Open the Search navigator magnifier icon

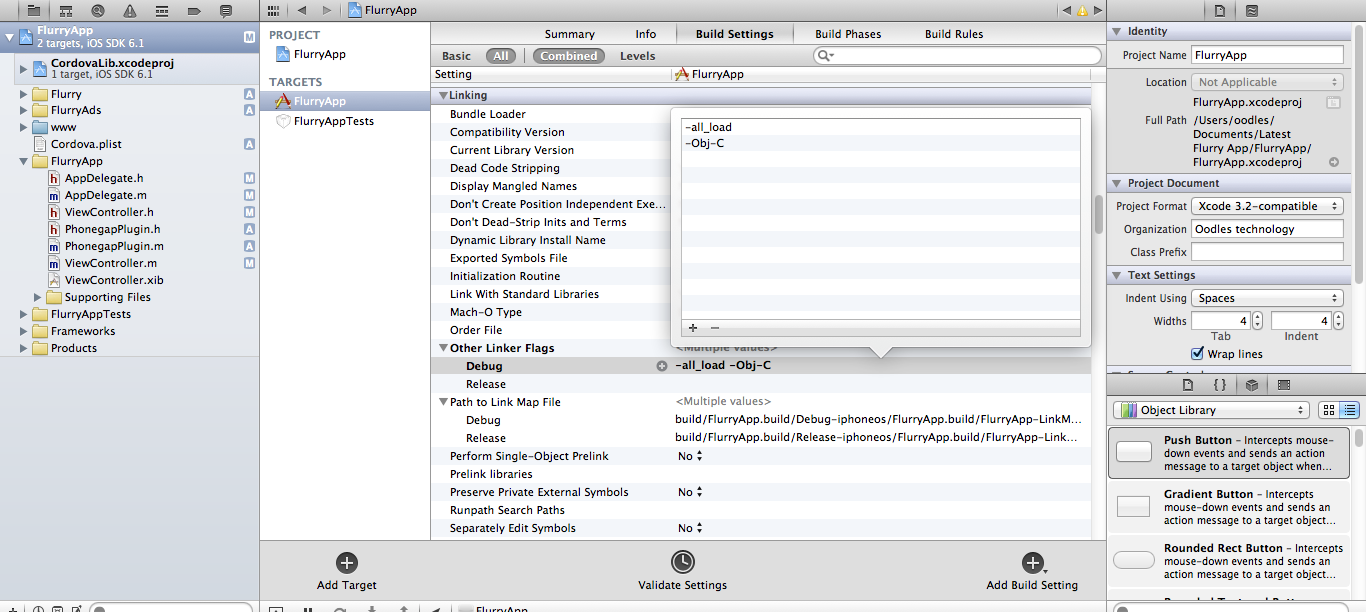pos(97,10)
